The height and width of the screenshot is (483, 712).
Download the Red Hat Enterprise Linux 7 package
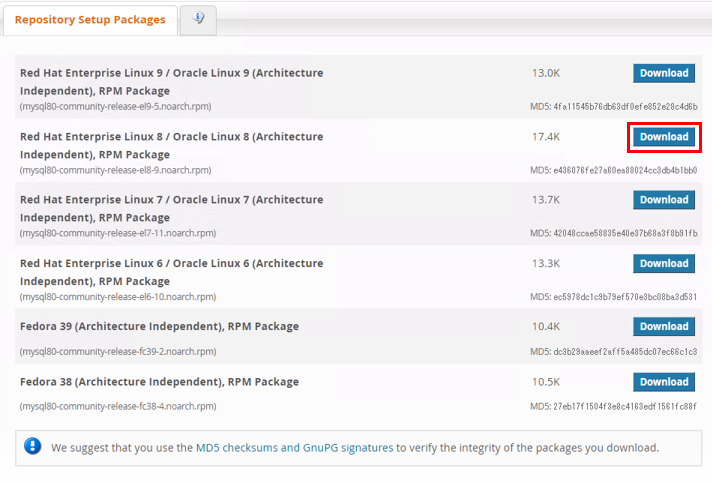[x=664, y=200]
